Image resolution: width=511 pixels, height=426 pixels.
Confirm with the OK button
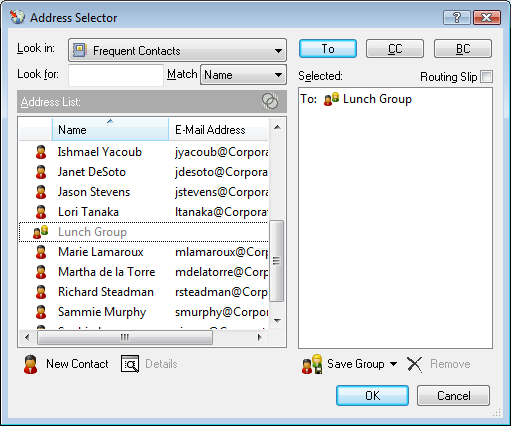[x=373, y=396]
